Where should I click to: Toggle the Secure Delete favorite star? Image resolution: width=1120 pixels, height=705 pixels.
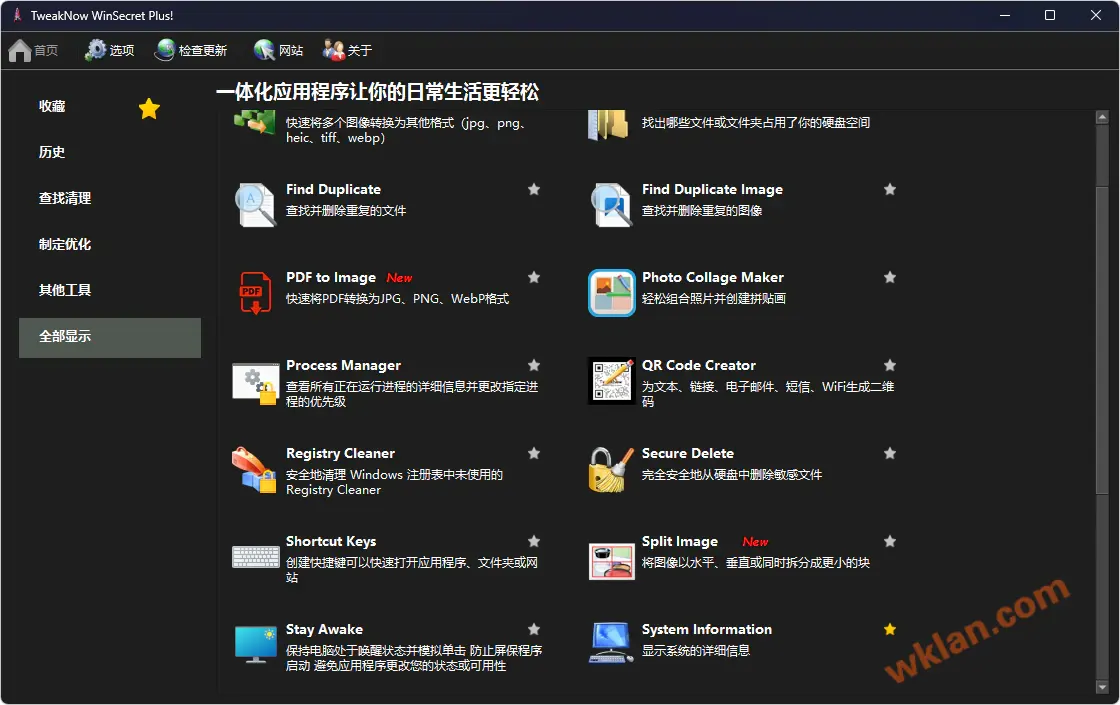tap(889, 453)
